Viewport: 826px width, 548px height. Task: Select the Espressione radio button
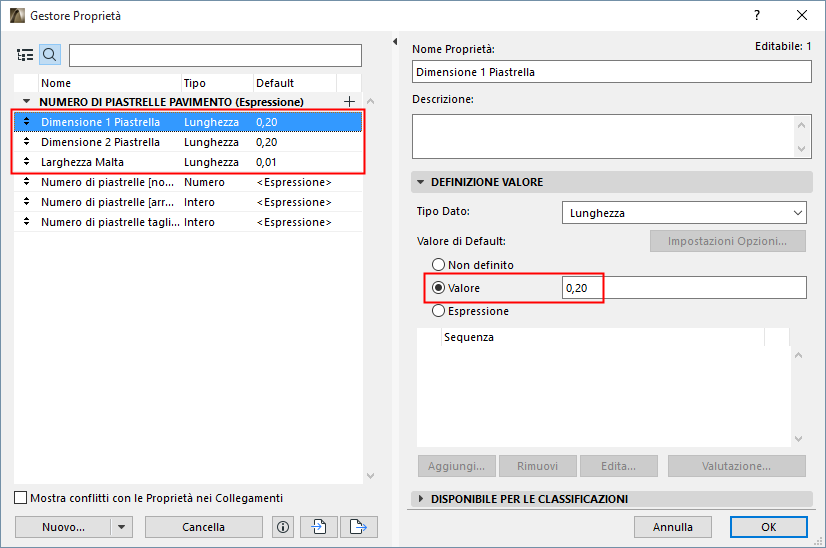tap(438, 311)
